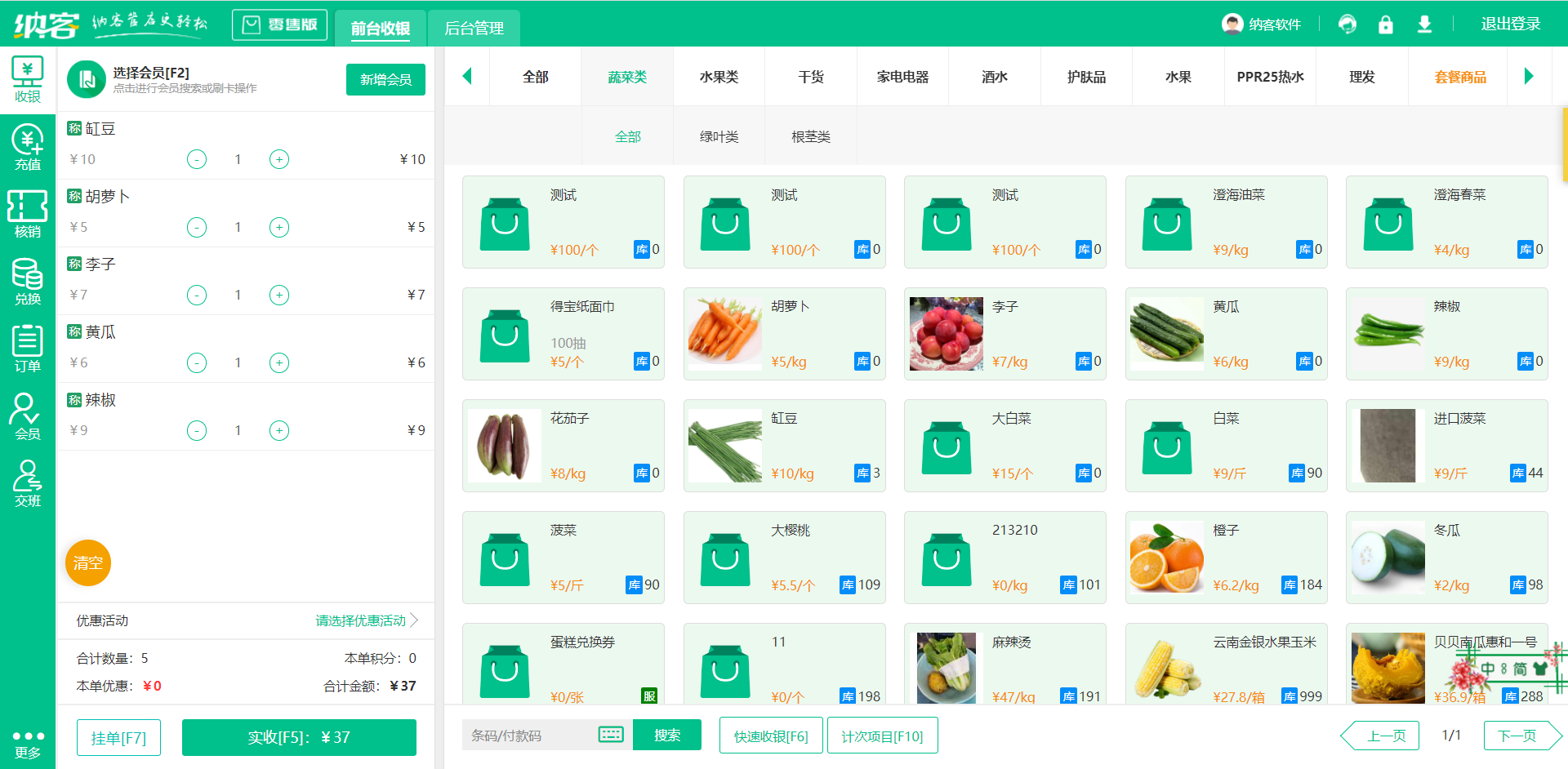Open the on-screen keyboard icon beside barcode field
The image size is (1568, 769).
click(x=611, y=735)
